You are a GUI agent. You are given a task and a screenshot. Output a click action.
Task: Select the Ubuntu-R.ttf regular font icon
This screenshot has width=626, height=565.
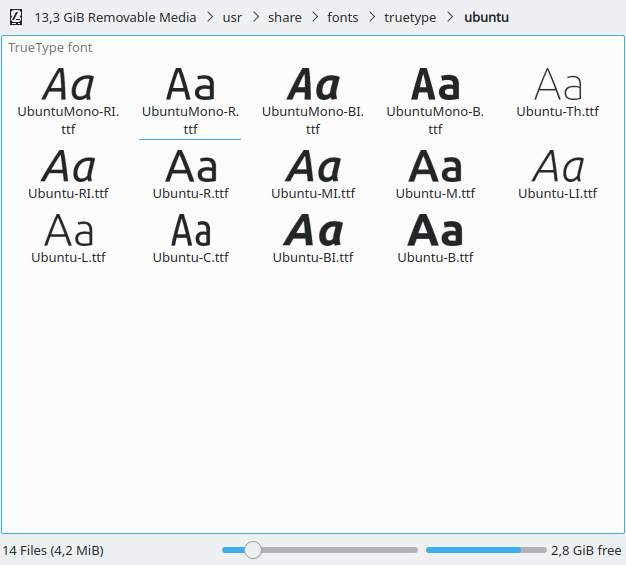coord(191,166)
